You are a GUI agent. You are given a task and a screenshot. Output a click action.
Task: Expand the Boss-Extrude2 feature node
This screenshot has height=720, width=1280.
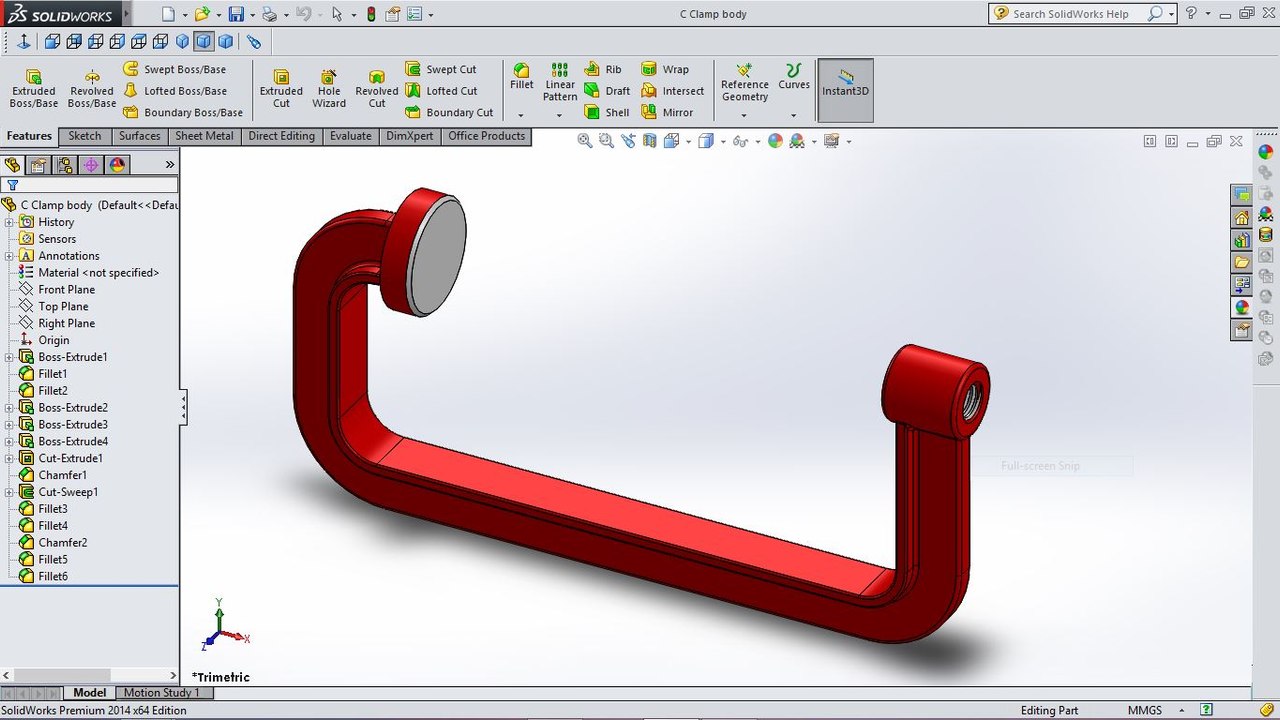(x=9, y=408)
